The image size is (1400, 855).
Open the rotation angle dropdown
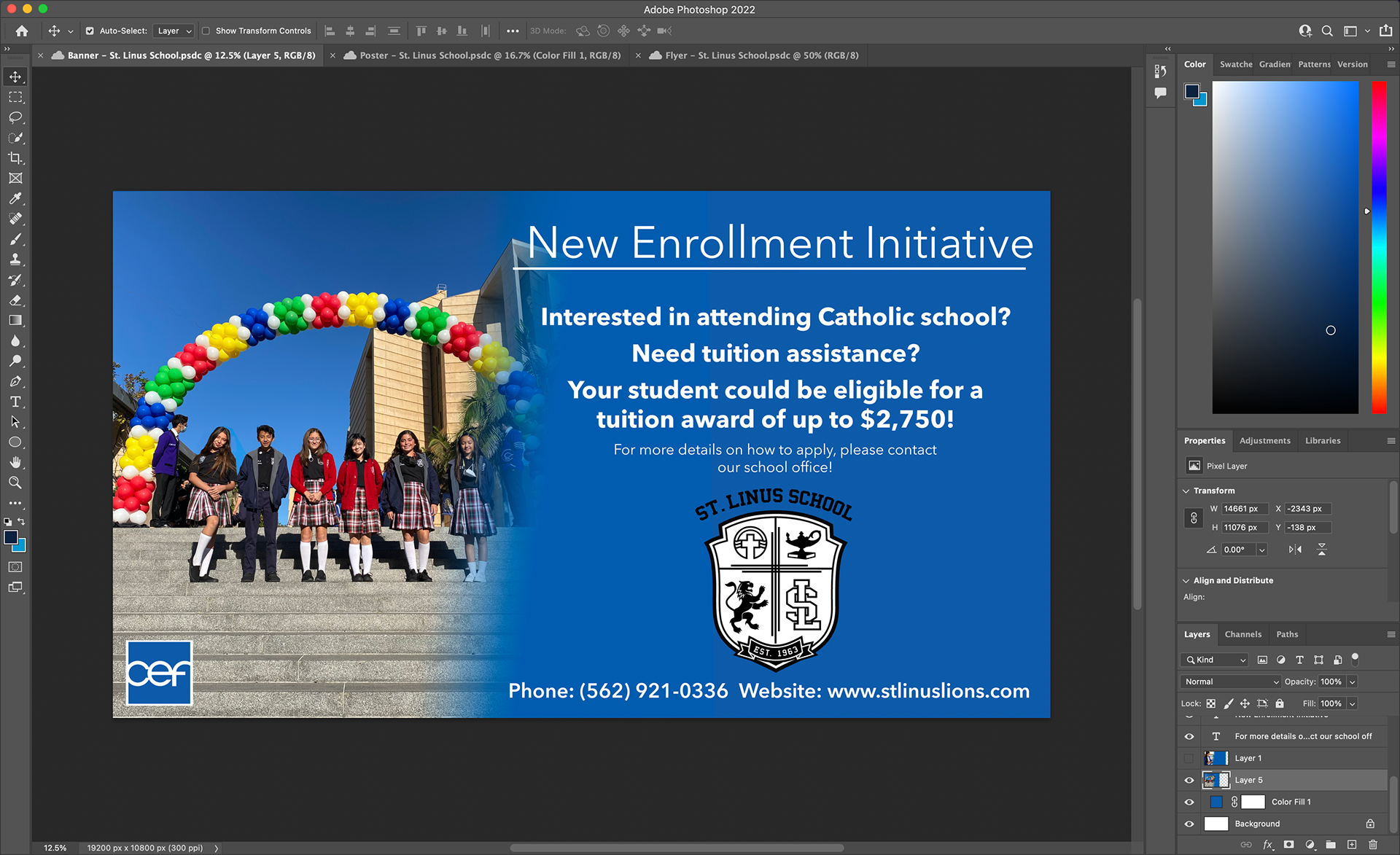pyautogui.click(x=1262, y=550)
